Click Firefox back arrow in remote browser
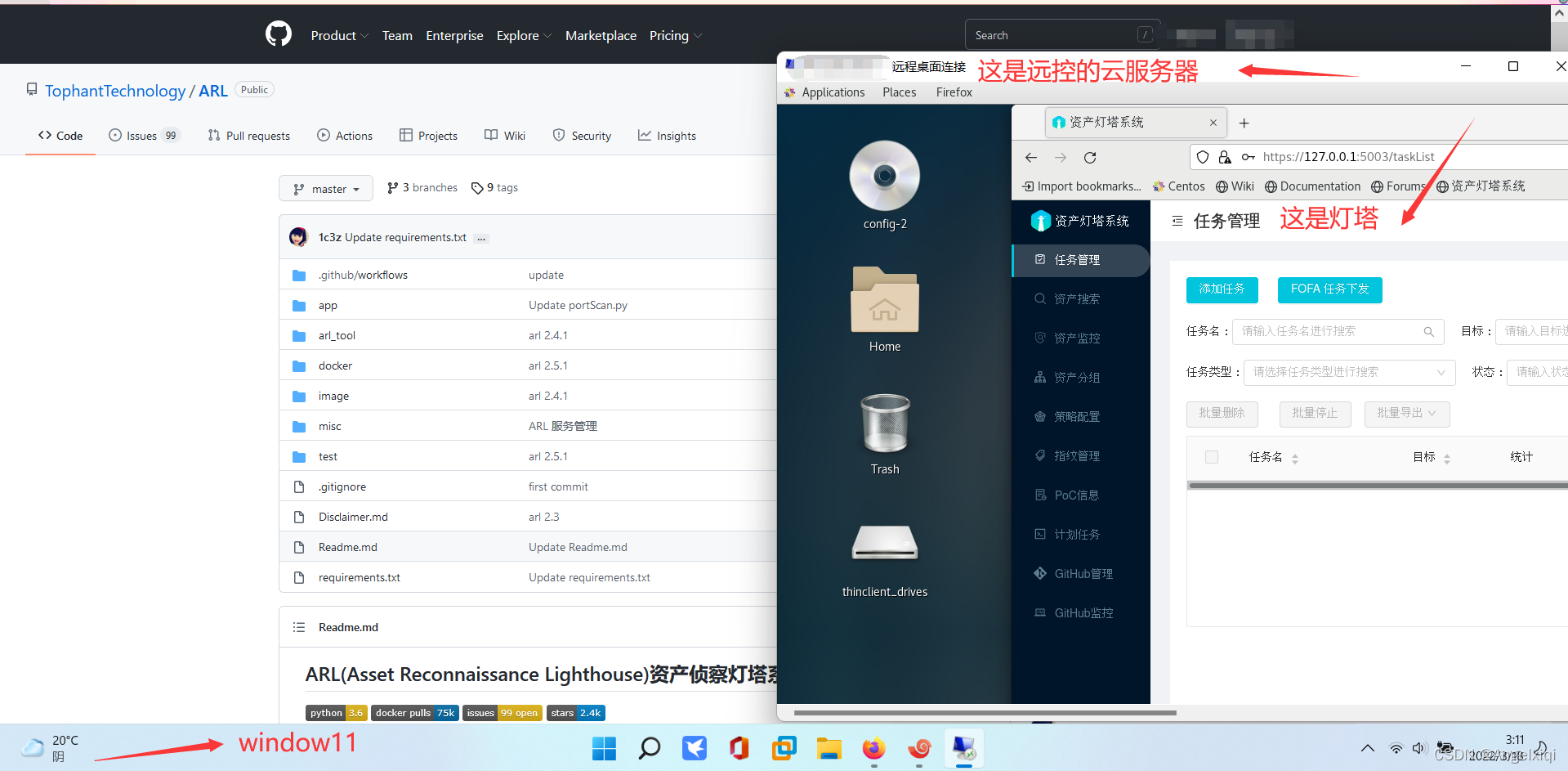Image resolution: width=1568 pixels, height=771 pixels. [x=1031, y=157]
